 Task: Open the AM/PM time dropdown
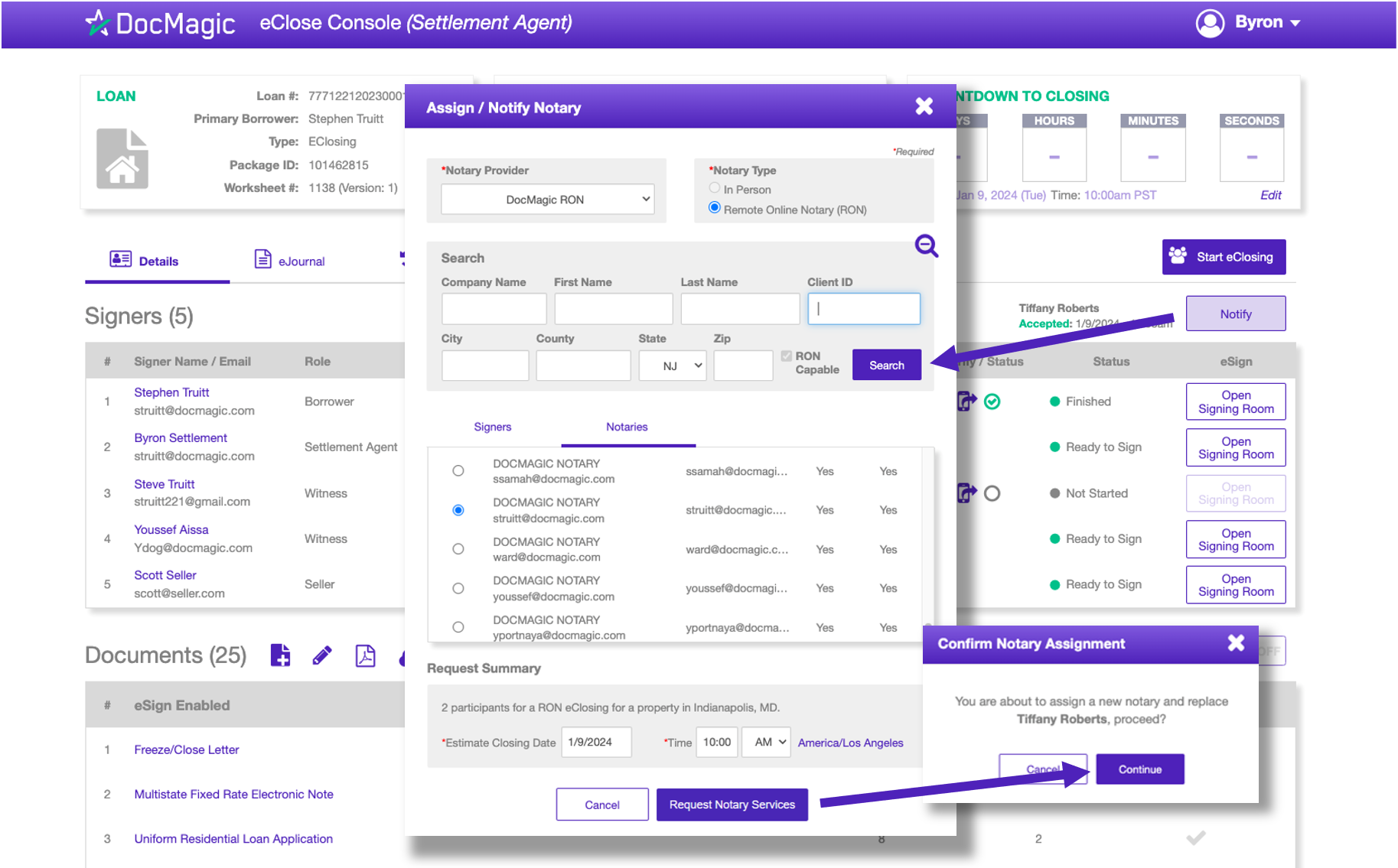[766, 743]
